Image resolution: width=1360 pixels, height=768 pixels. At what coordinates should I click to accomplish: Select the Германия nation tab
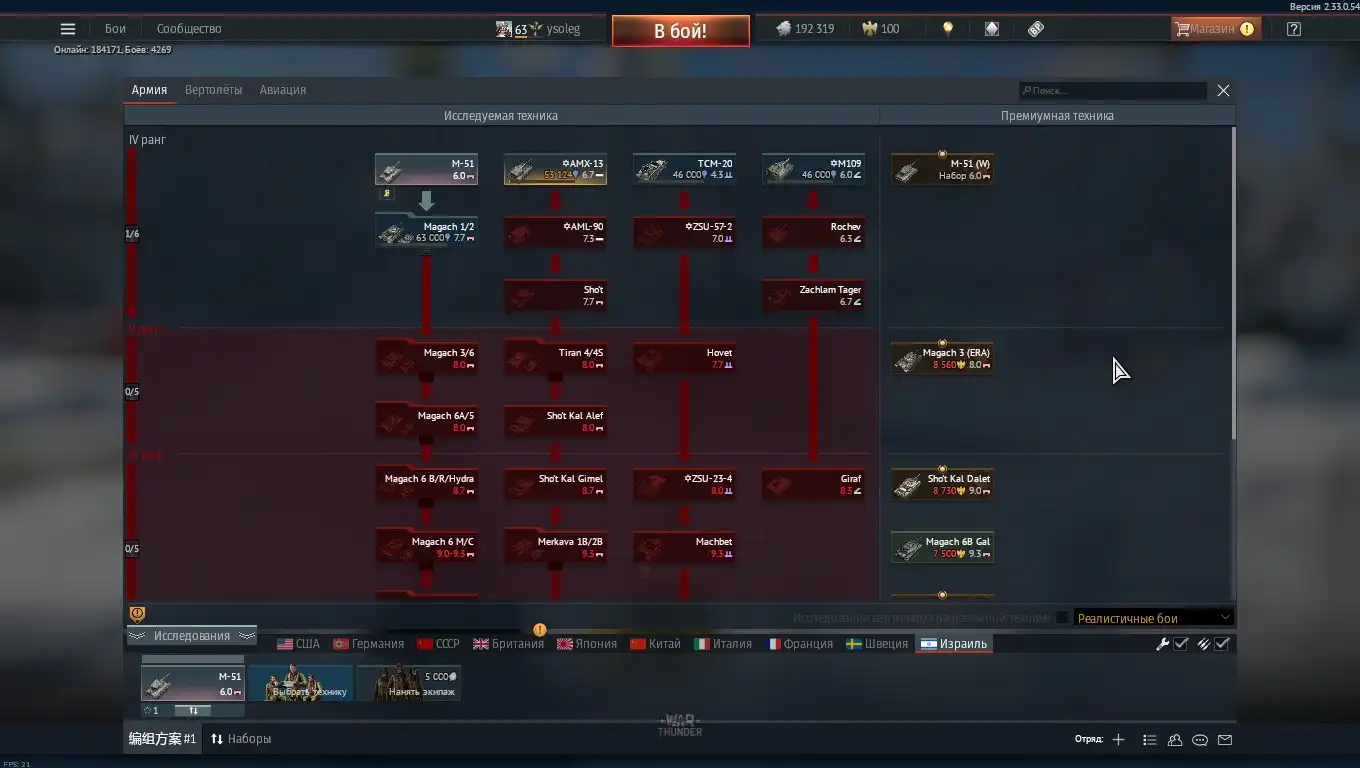(x=368, y=644)
